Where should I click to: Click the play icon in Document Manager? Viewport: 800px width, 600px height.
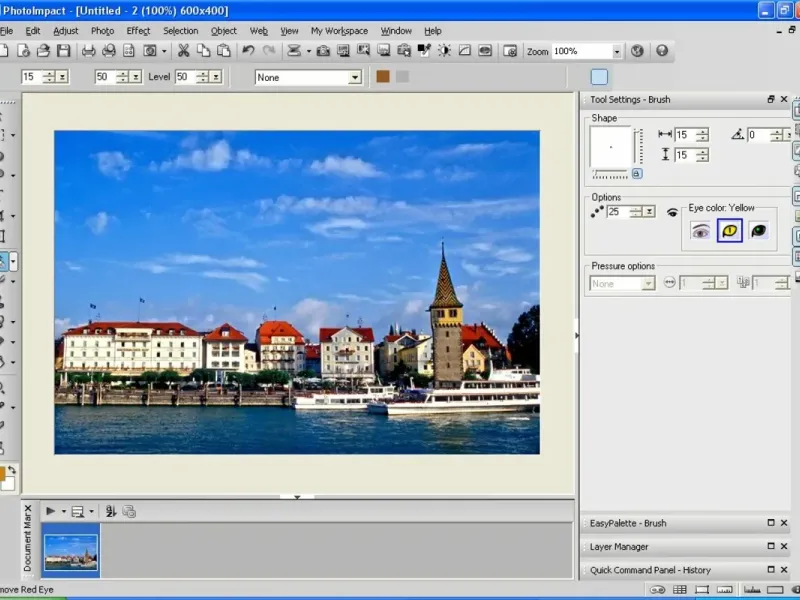(x=51, y=511)
